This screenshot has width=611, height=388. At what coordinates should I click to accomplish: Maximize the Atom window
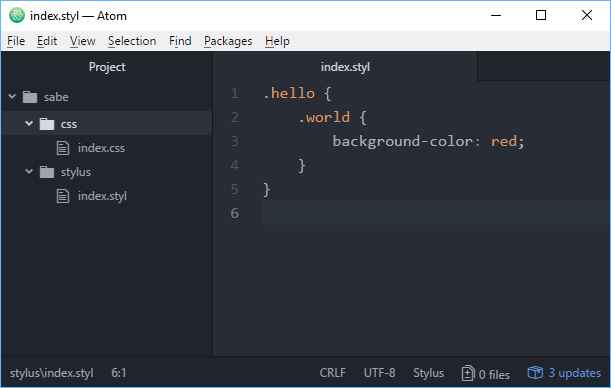point(541,16)
